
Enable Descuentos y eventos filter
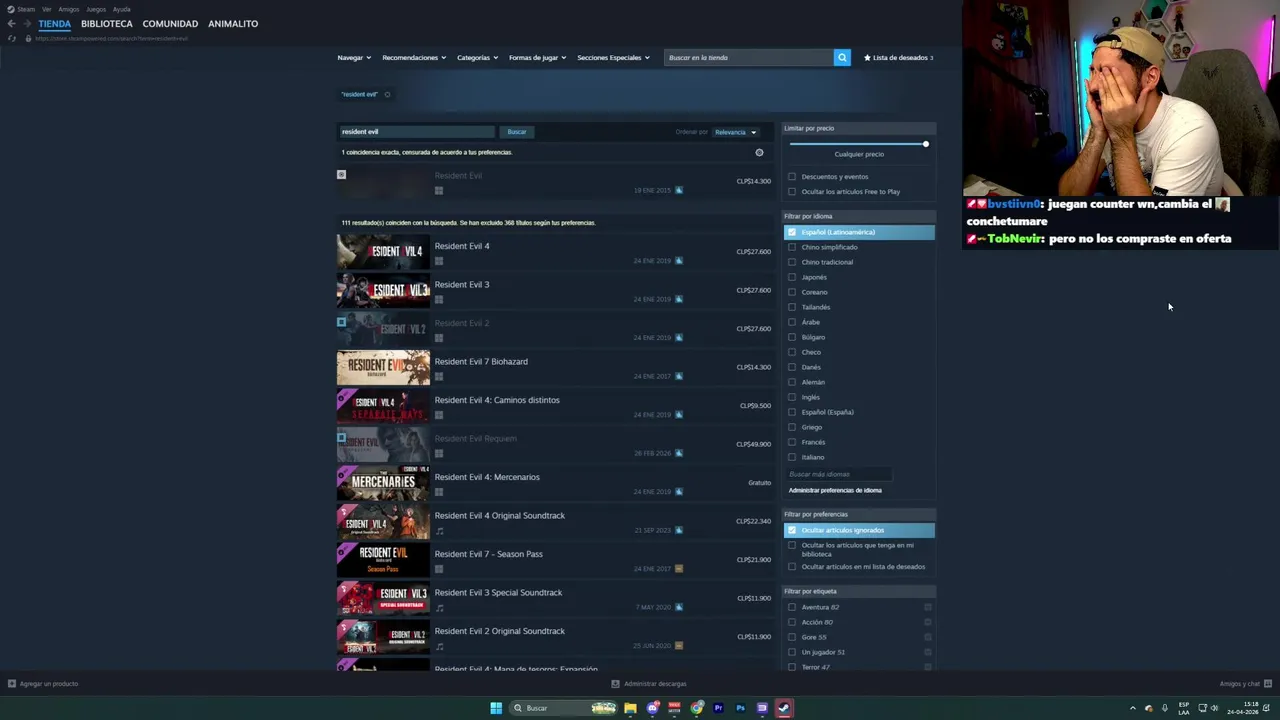pos(792,177)
